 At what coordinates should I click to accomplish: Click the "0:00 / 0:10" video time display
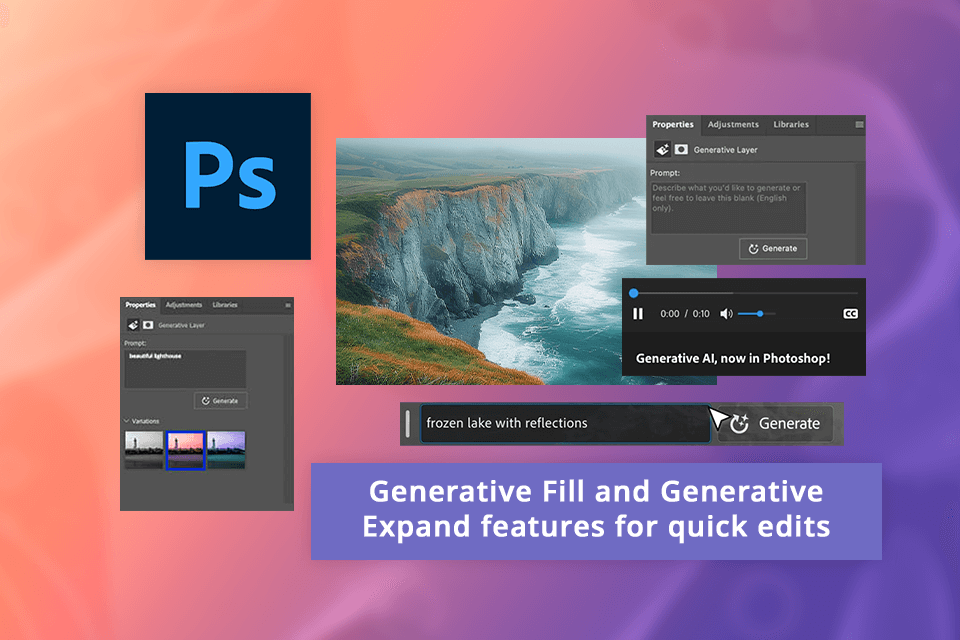[x=684, y=314]
